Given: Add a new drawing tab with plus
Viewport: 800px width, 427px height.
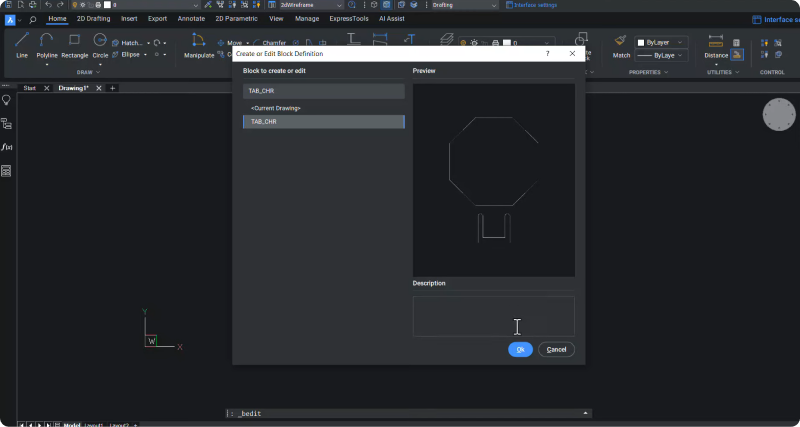Looking at the screenshot, I should tap(112, 88).
